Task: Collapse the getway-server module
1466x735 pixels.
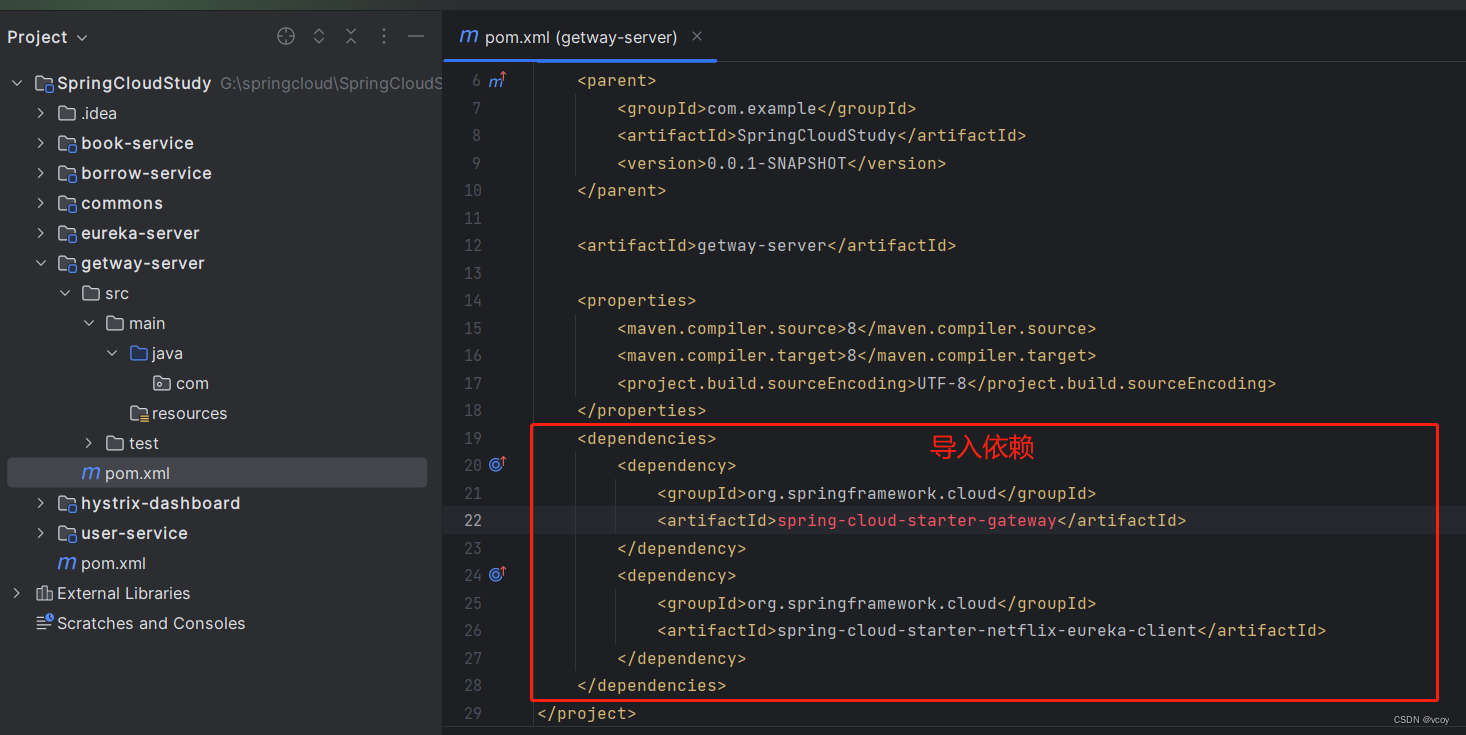Action: (x=41, y=263)
